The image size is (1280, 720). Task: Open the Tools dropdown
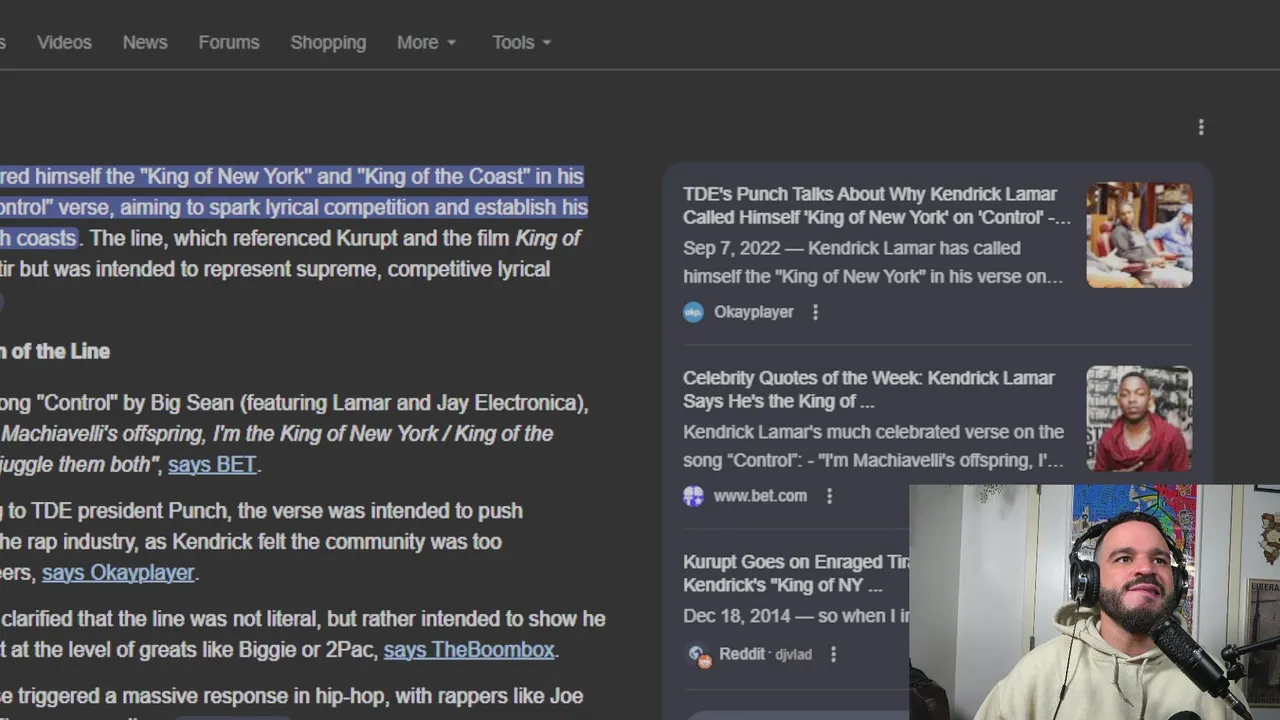[x=521, y=42]
